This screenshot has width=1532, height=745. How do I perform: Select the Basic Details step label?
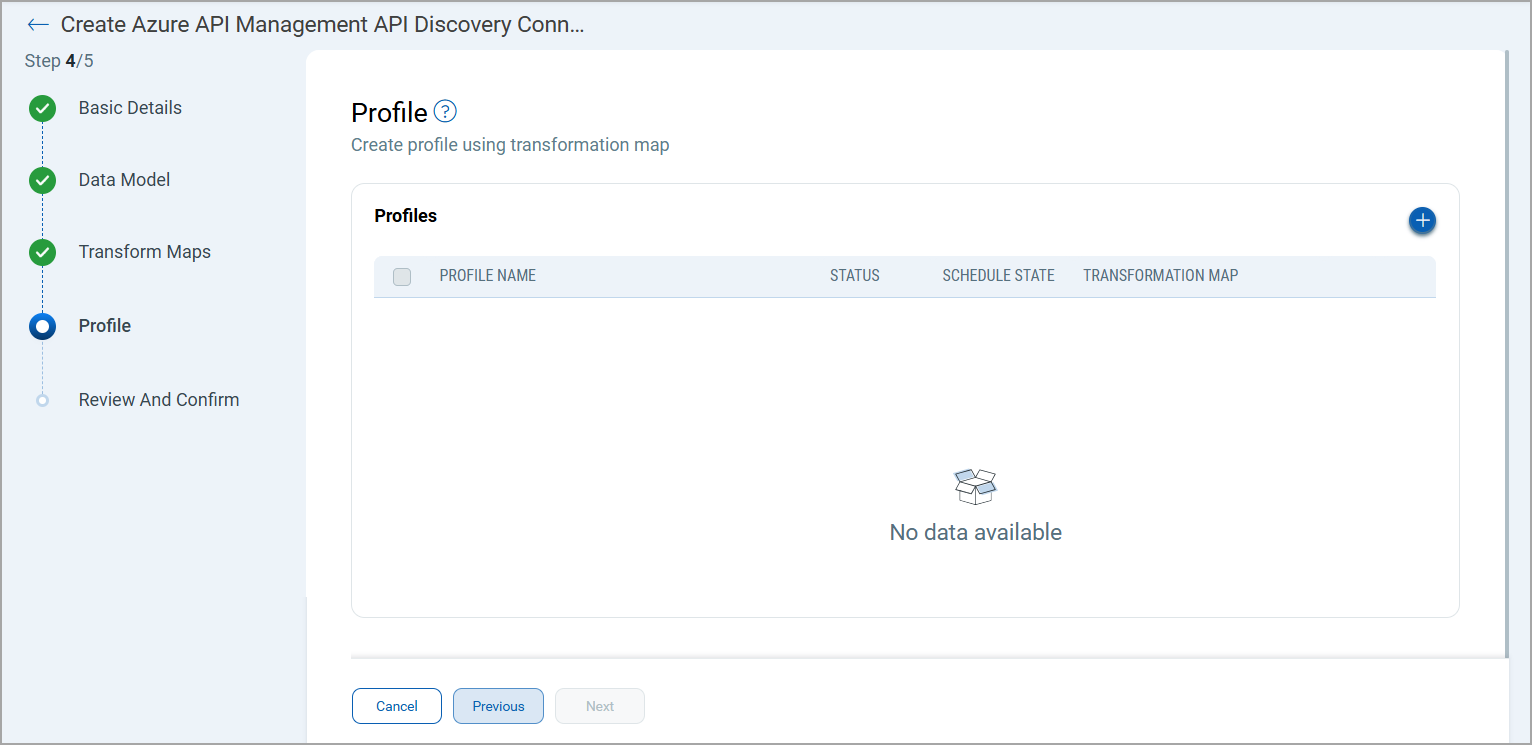130,107
